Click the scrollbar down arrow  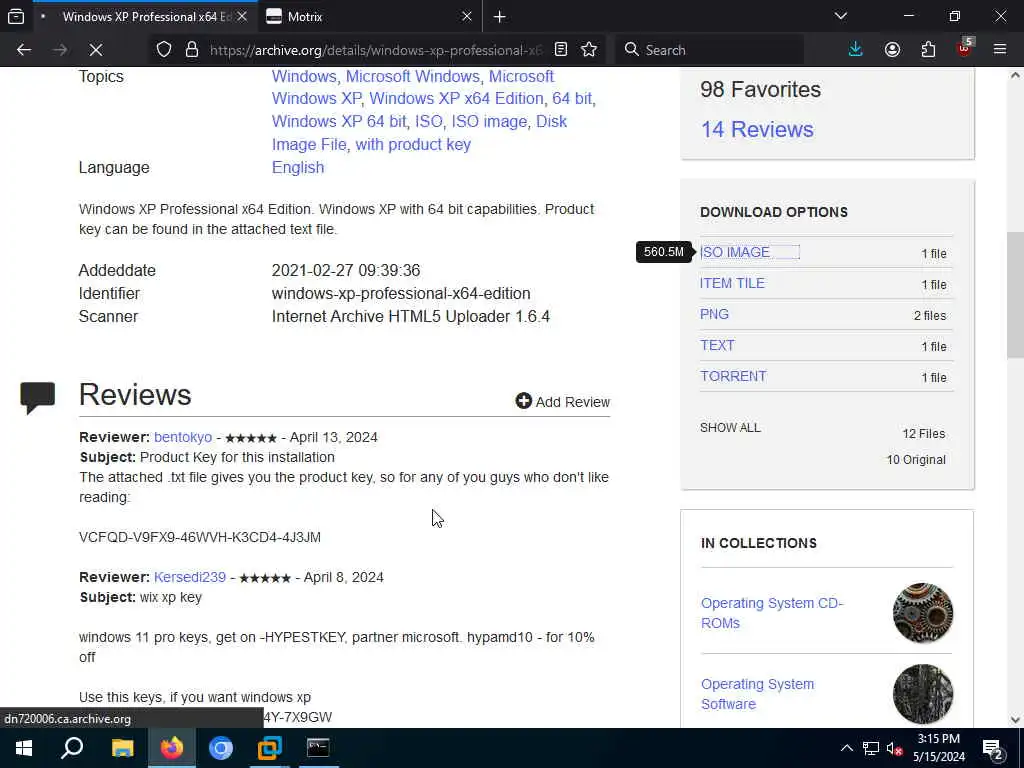click(1014, 720)
